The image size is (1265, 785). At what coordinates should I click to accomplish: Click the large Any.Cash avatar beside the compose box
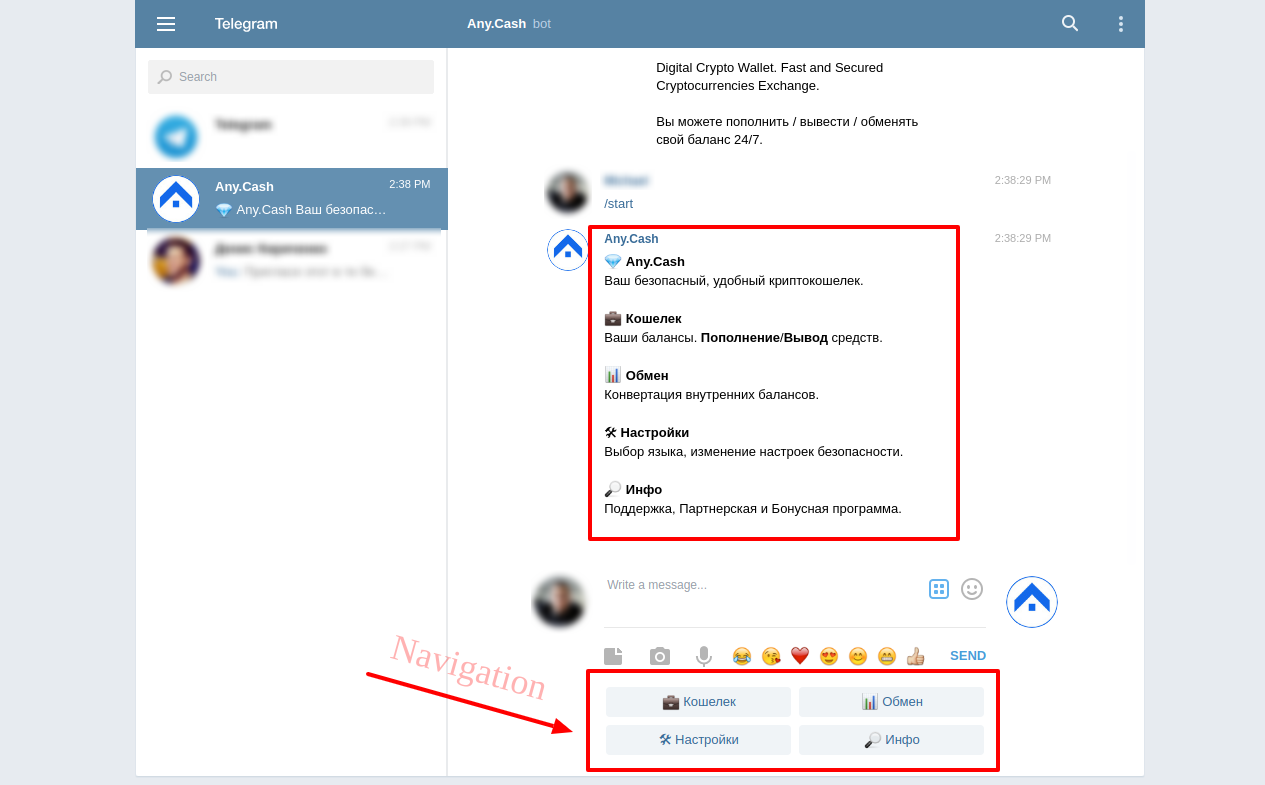coord(1032,602)
